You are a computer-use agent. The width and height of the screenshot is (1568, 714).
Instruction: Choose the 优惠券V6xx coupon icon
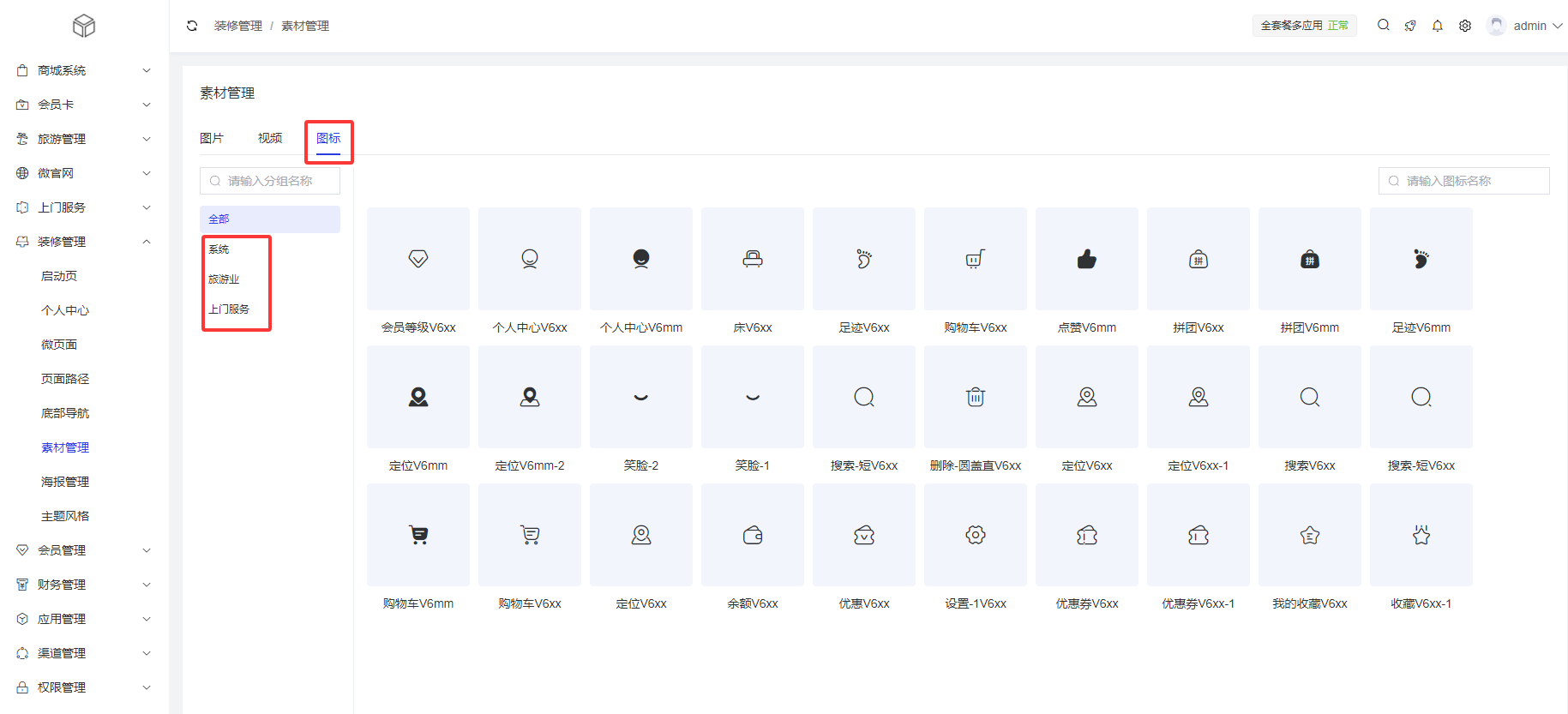coord(1087,535)
